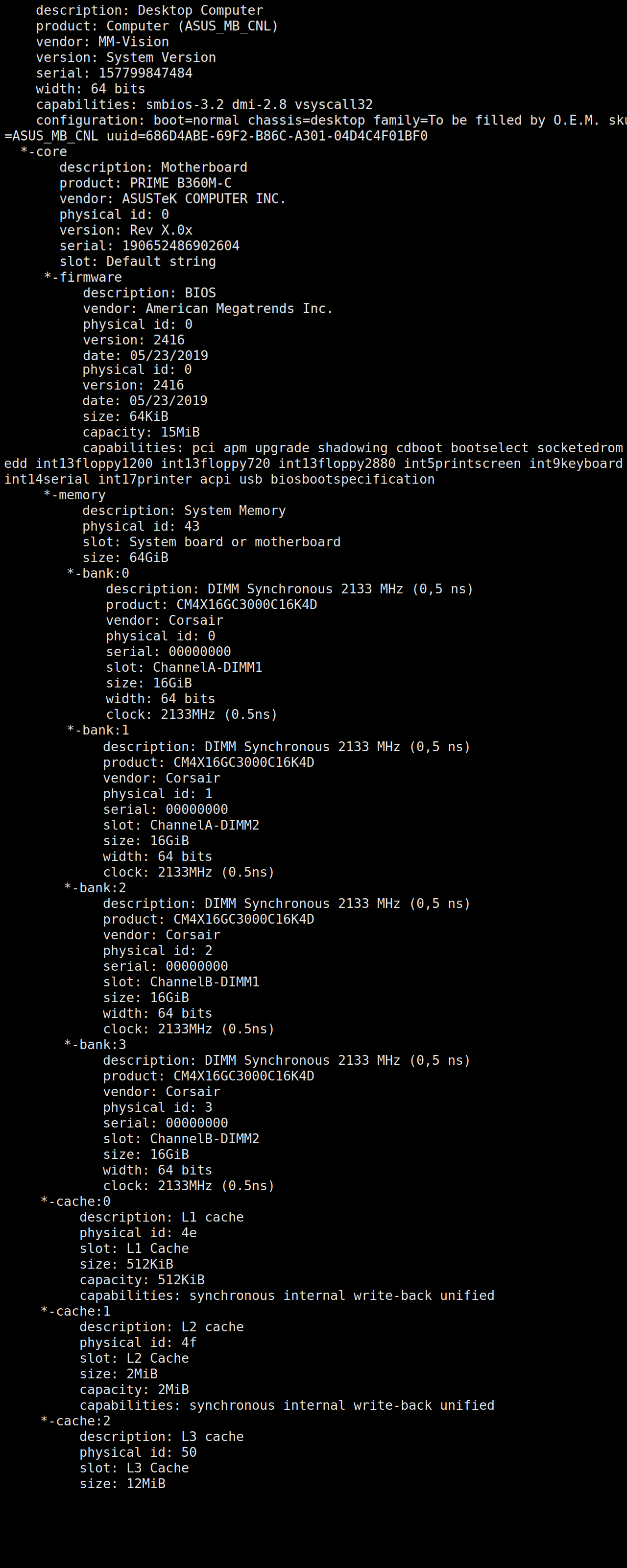Click the American Megatrends Inc. vendor line
This screenshot has height=1568, width=627.
tap(208, 309)
